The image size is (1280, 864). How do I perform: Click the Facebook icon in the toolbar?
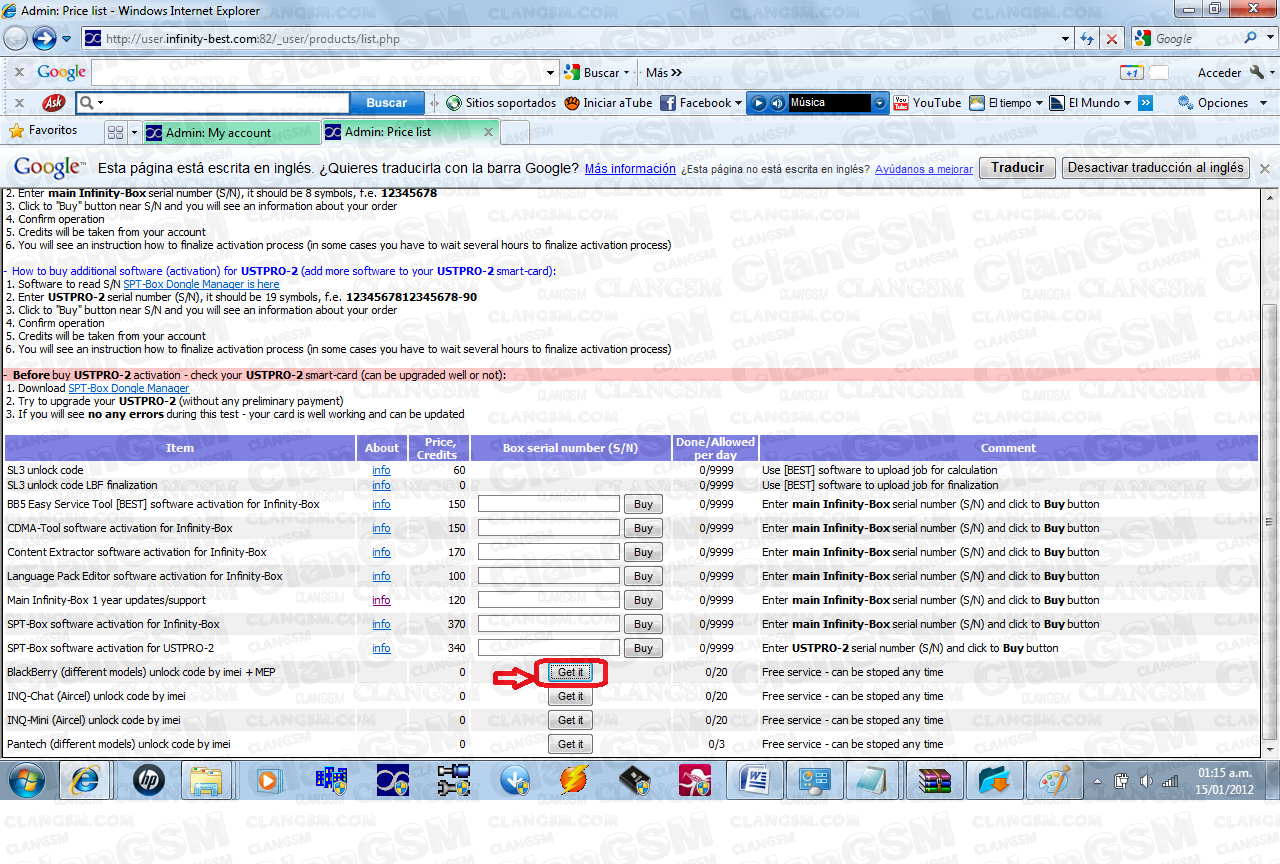[668, 102]
